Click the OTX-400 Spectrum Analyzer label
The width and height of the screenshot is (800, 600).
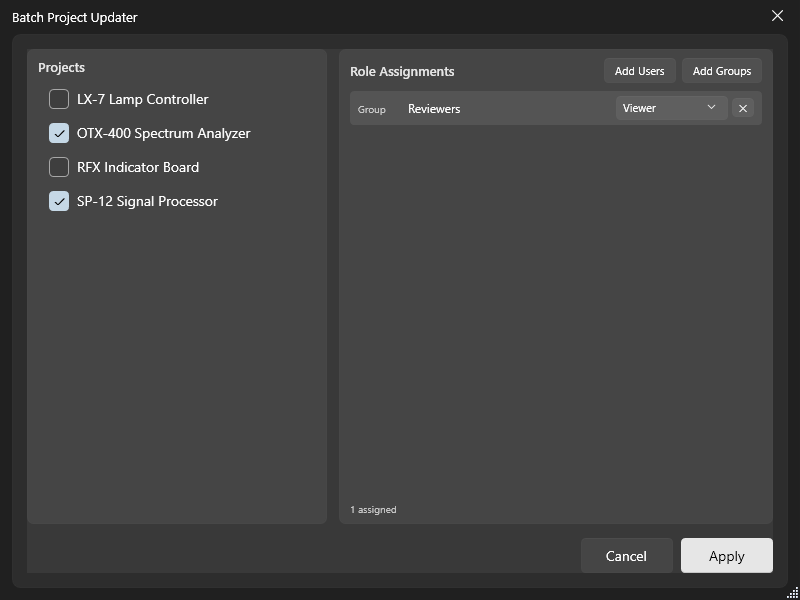coord(164,133)
